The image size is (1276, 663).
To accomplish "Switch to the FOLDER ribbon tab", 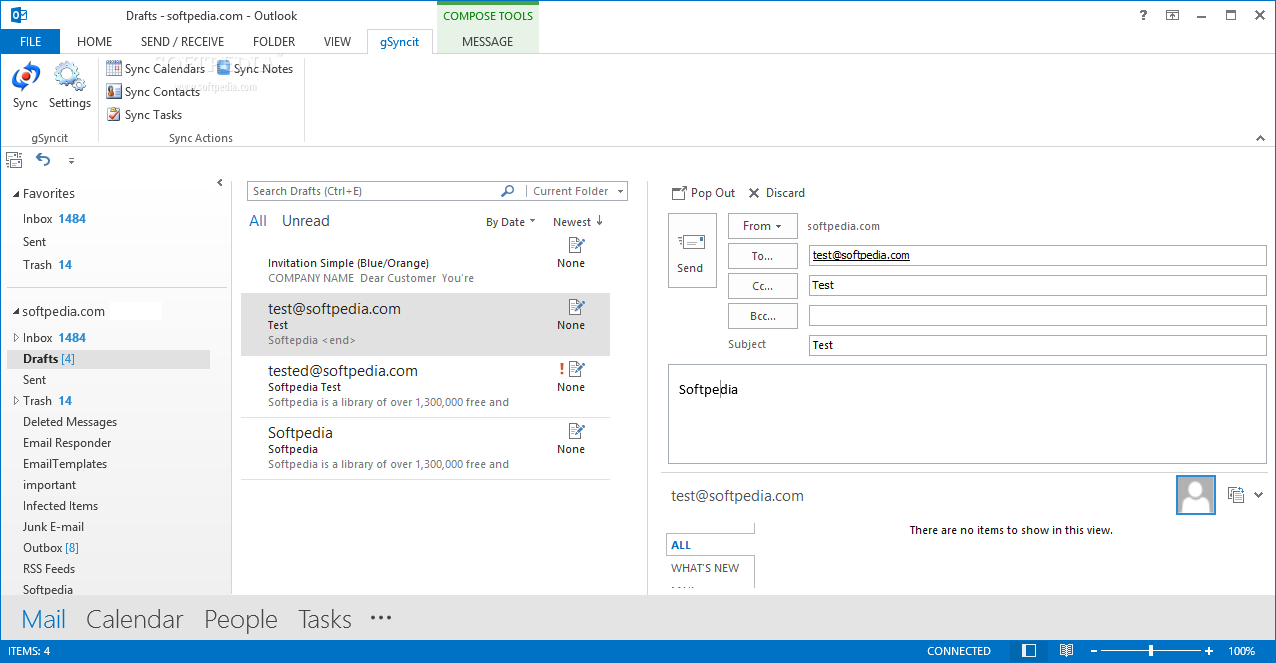I will click(274, 42).
